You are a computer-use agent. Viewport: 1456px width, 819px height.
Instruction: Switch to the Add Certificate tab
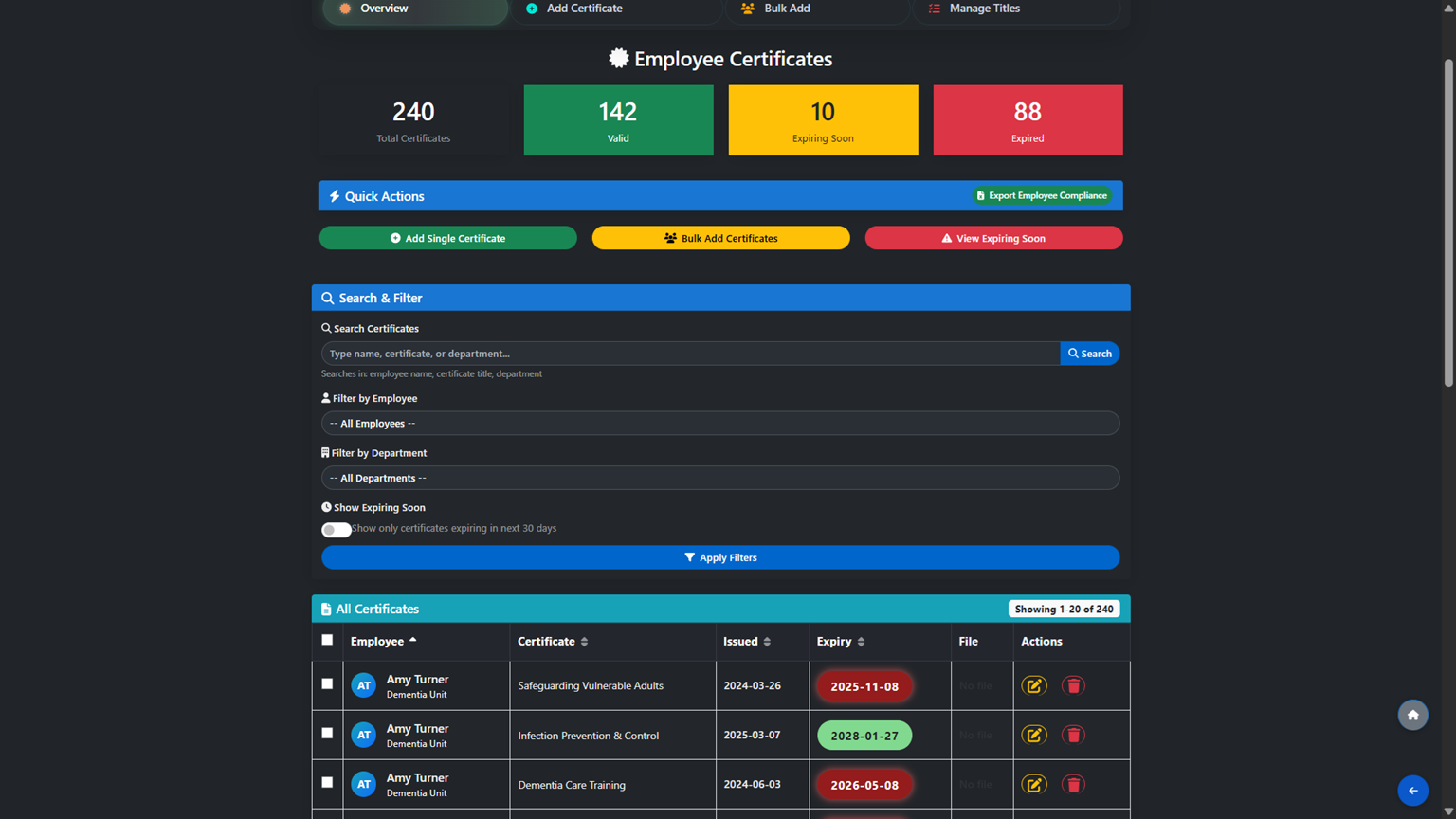pos(618,9)
